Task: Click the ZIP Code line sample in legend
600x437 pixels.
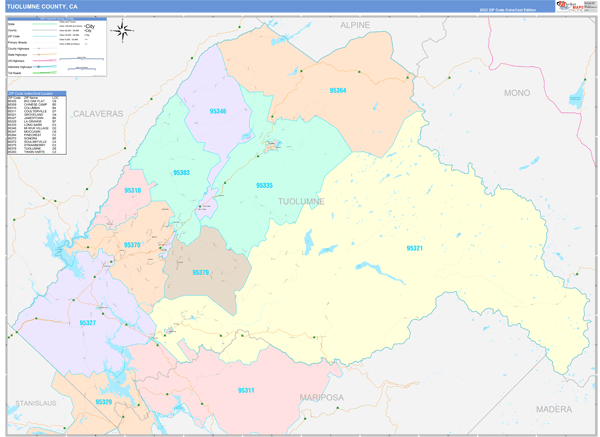Action: point(42,37)
